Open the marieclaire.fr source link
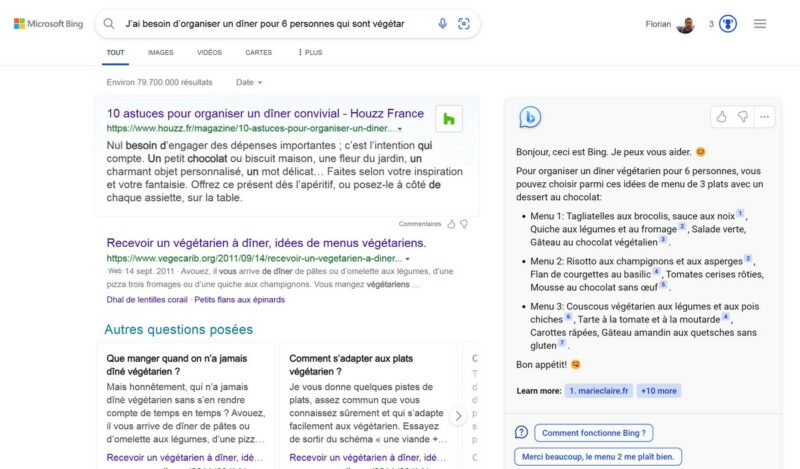 (598, 391)
